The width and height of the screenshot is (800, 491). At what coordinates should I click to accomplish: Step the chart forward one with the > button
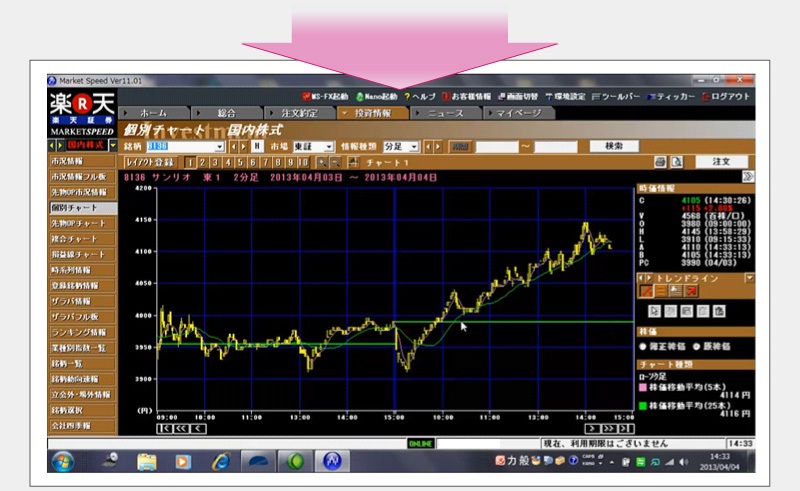point(592,429)
